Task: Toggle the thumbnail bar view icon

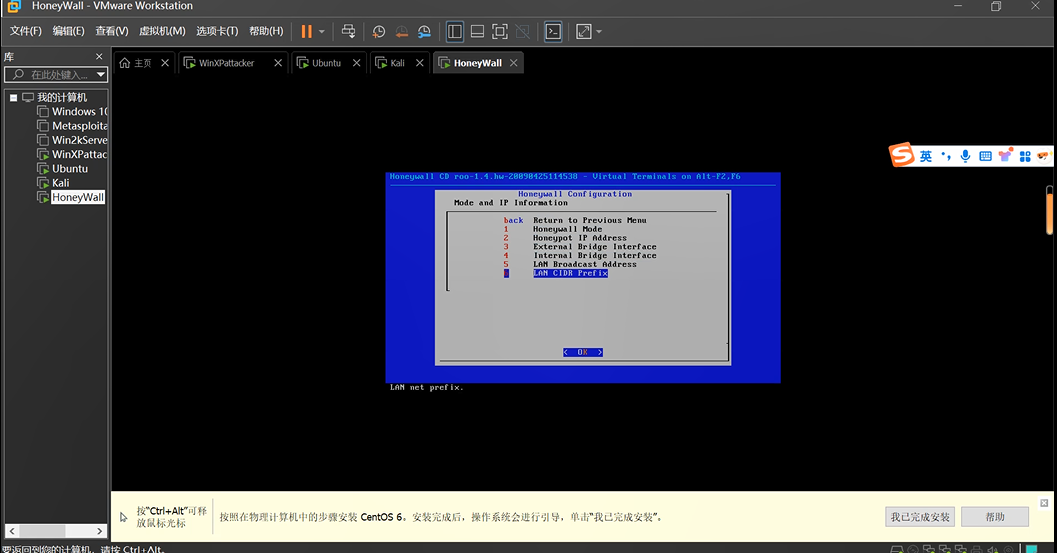Action: [477, 32]
